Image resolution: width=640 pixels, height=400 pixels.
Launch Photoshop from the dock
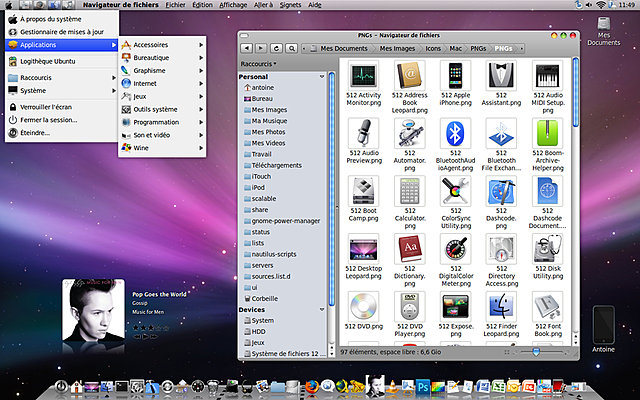(x=423, y=386)
